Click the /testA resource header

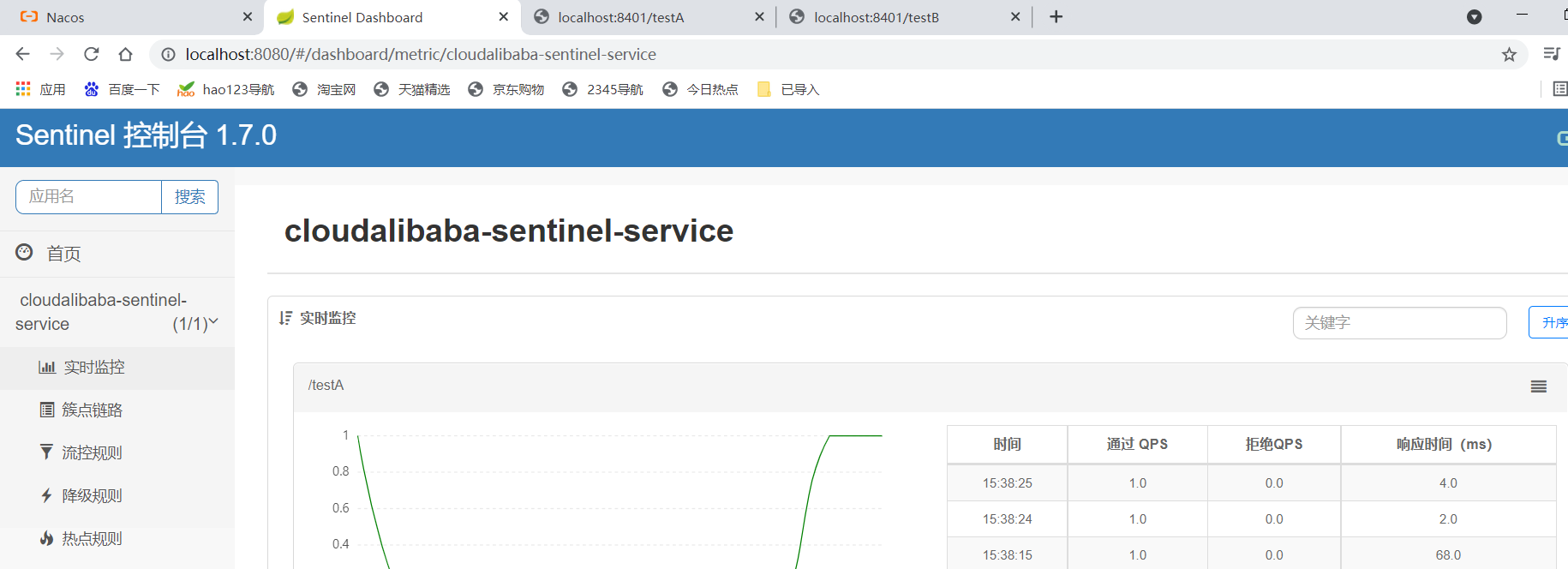326,386
